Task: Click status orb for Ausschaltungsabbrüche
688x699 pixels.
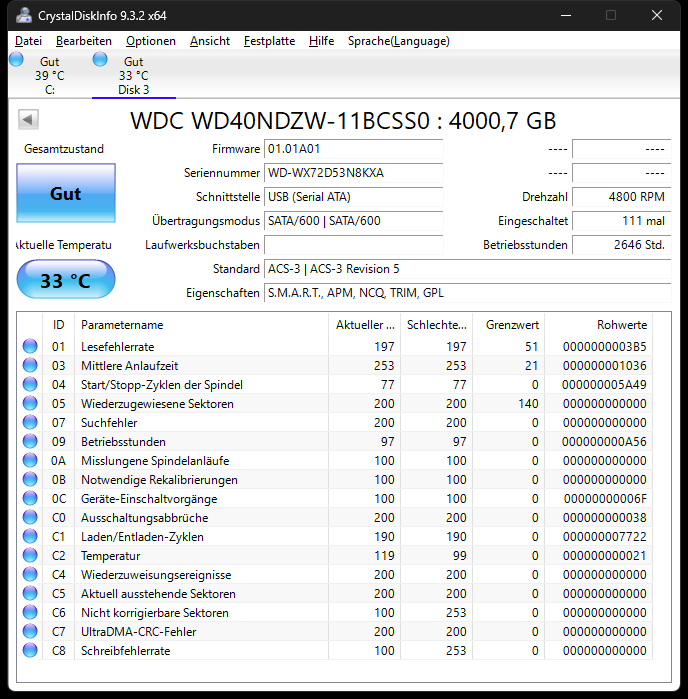Action: coord(30,518)
